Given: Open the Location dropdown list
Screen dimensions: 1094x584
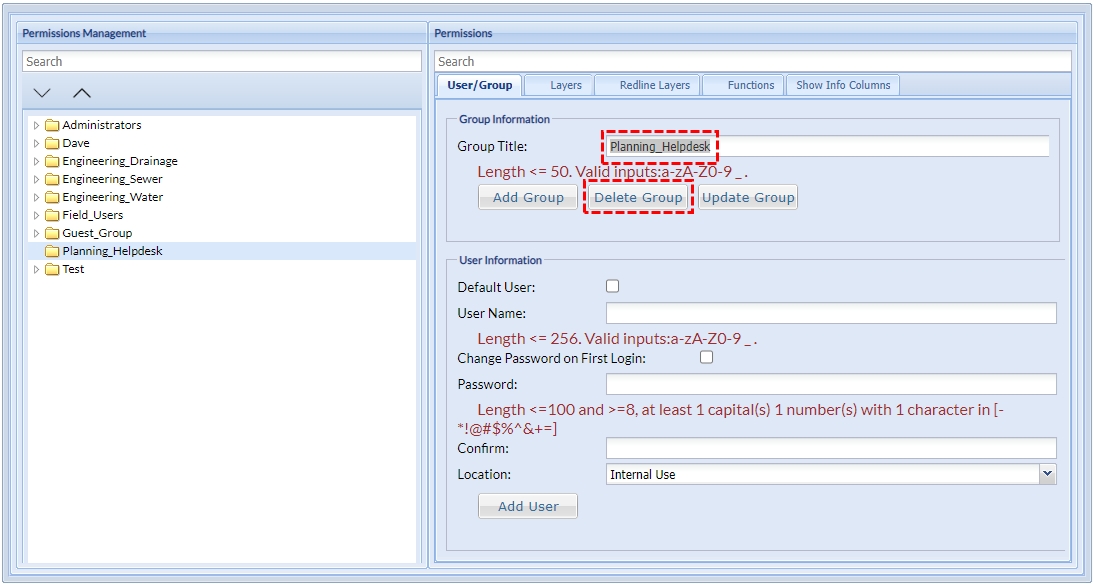Looking at the screenshot, I should (x=1046, y=475).
